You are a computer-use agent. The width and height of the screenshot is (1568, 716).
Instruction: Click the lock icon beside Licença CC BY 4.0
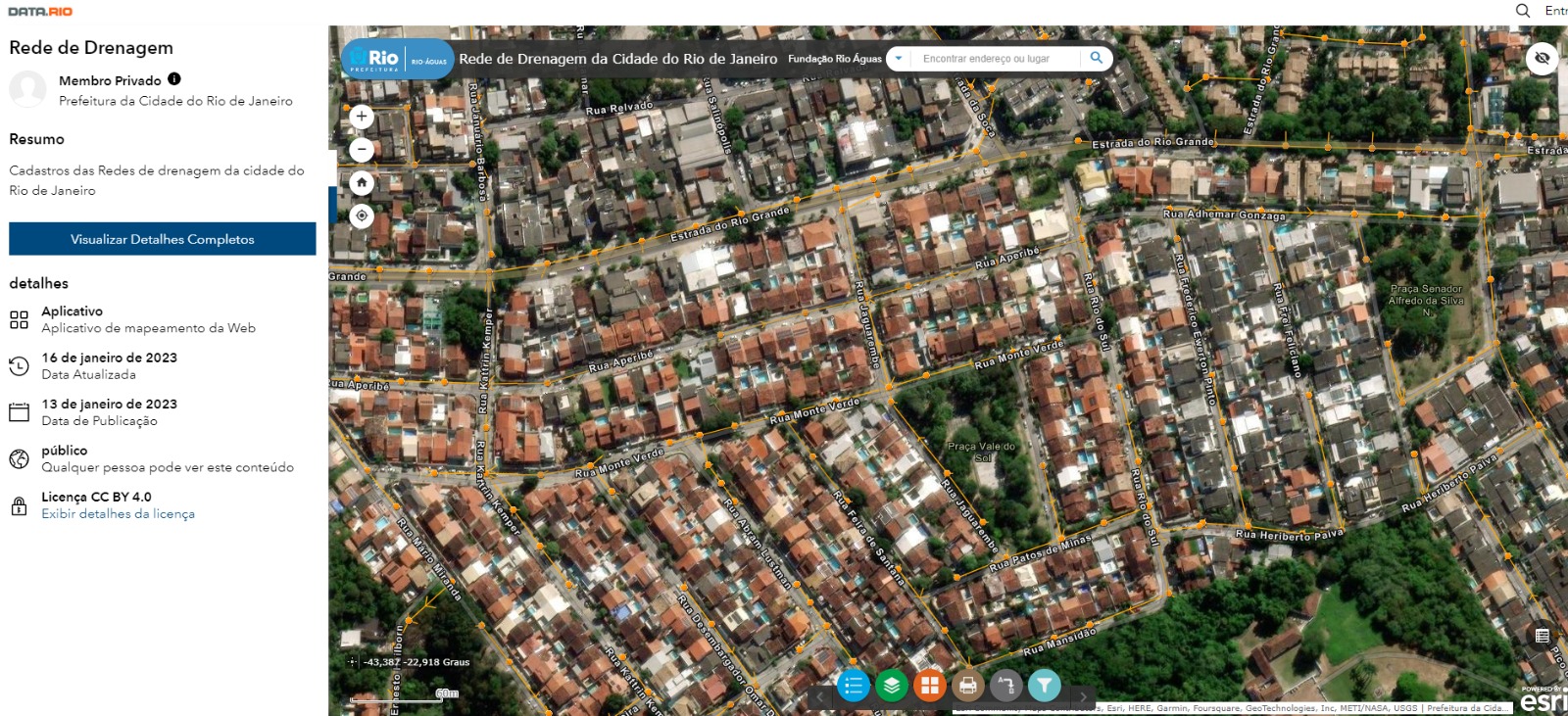pos(19,505)
